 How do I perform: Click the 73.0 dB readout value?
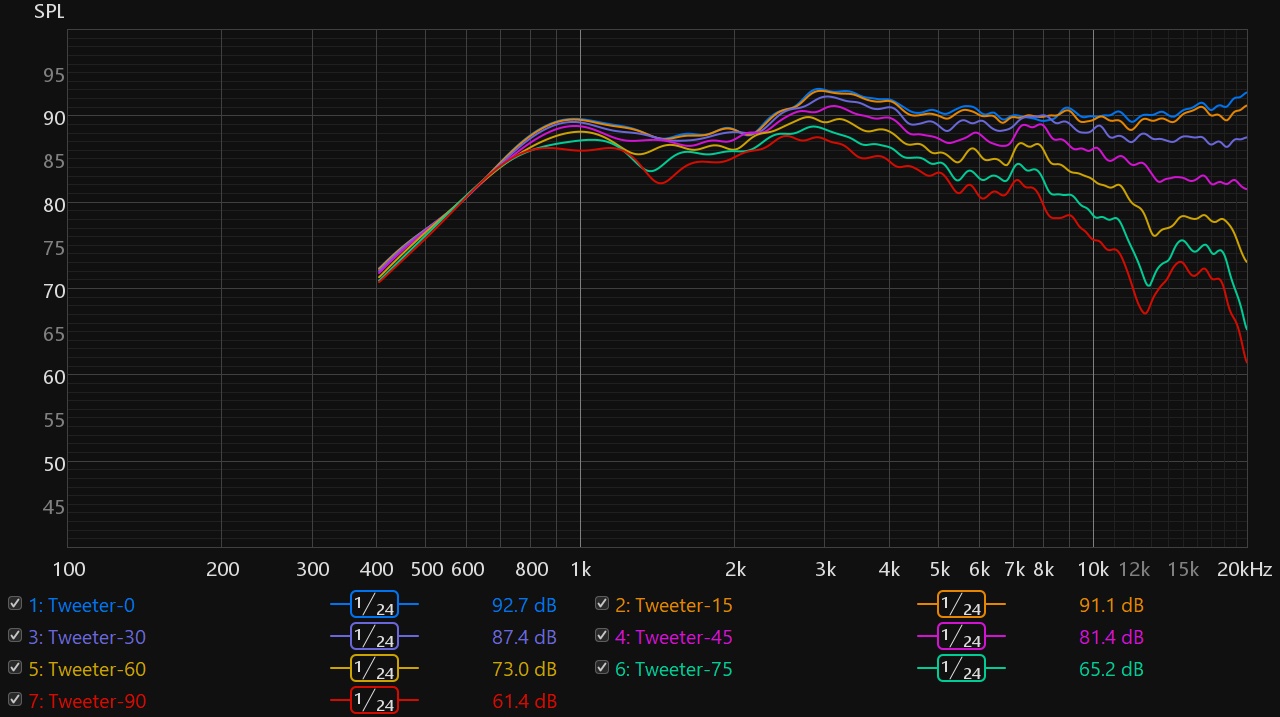(x=524, y=669)
